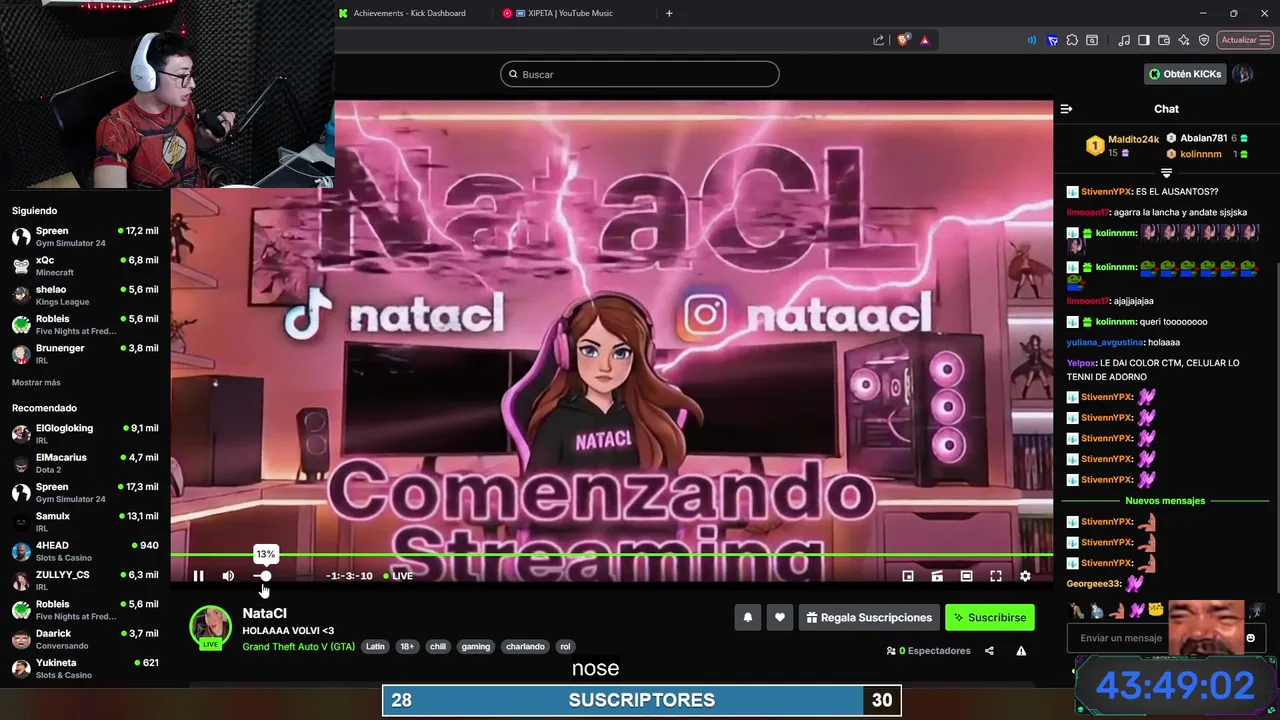Open browser extensions puzzle icon

point(1072,40)
